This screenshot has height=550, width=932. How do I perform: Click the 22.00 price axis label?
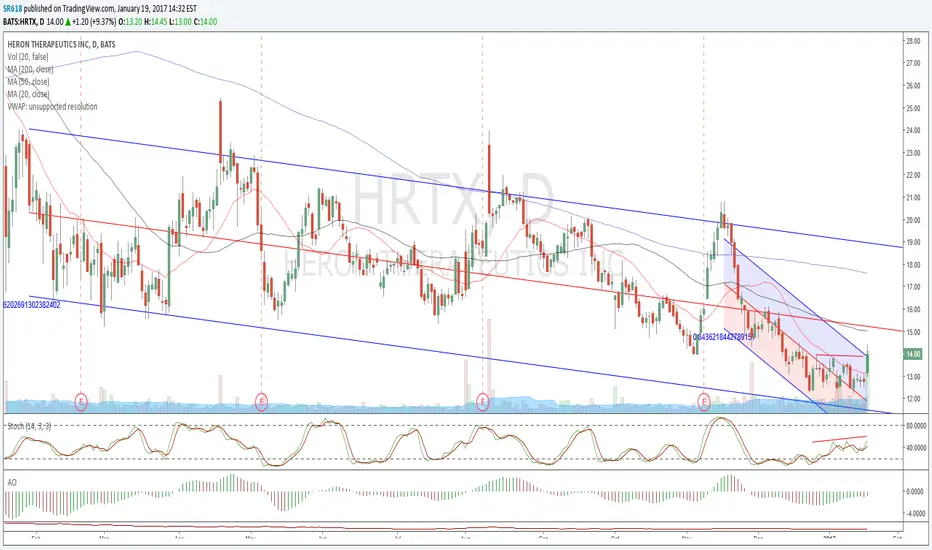click(x=912, y=175)
